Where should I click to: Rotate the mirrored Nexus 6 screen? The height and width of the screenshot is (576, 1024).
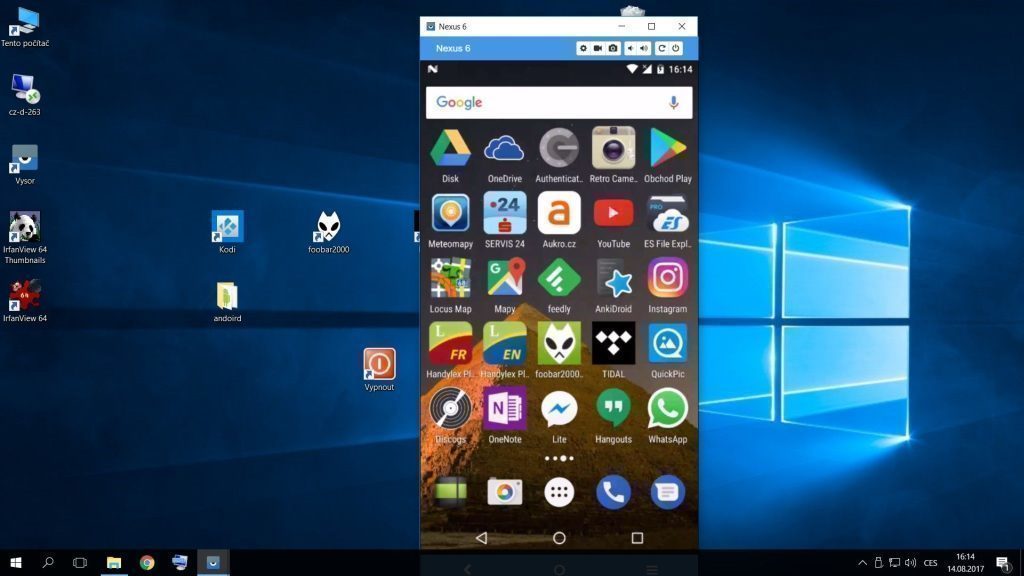tap(662, 48)
